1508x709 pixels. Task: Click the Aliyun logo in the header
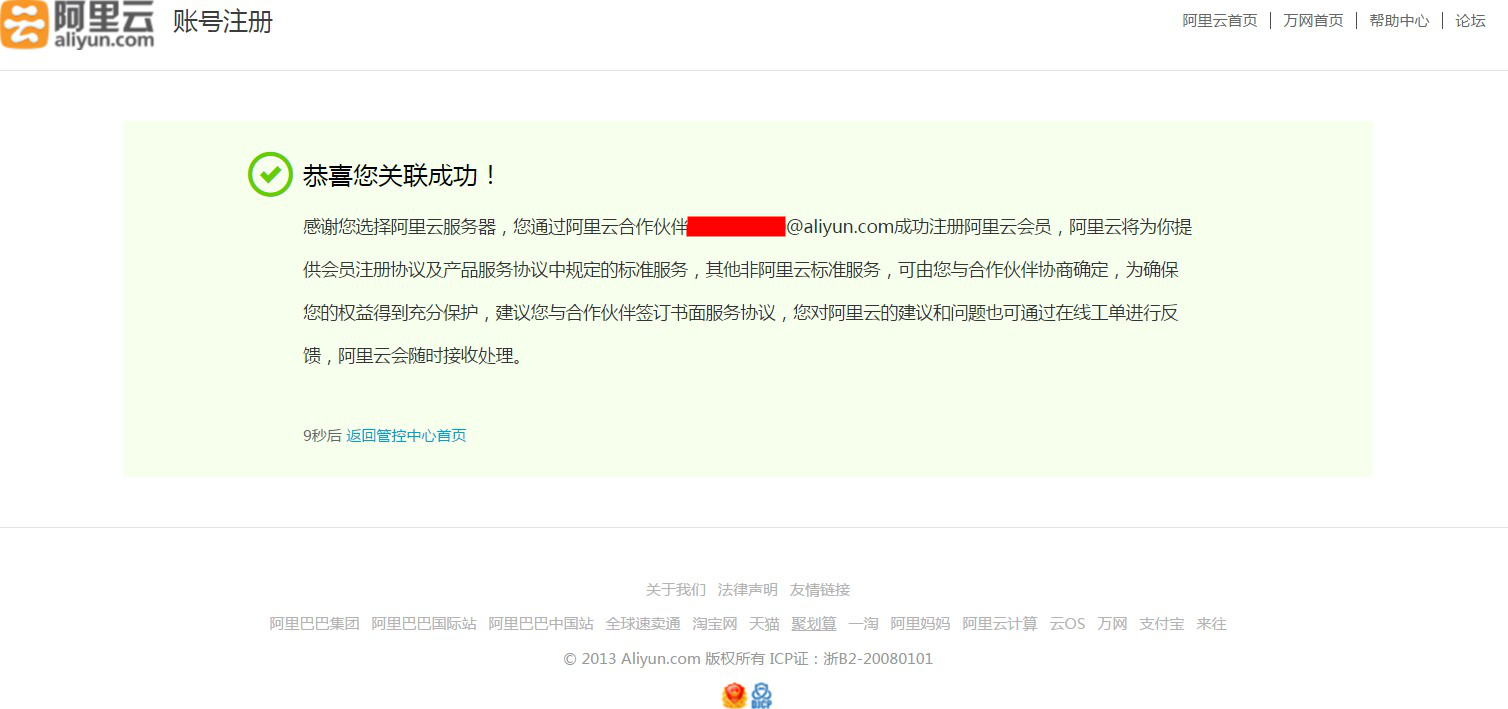click(77, 24)
